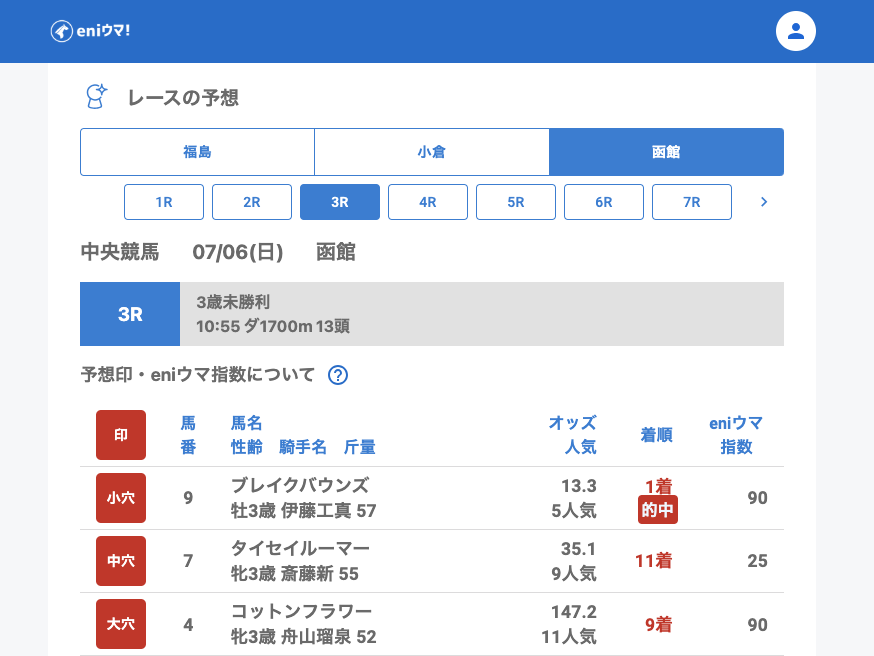Screen dimensions: 874x656
Task: Go to race 5R
Action: pyautogui.click(x=516, y=202)
